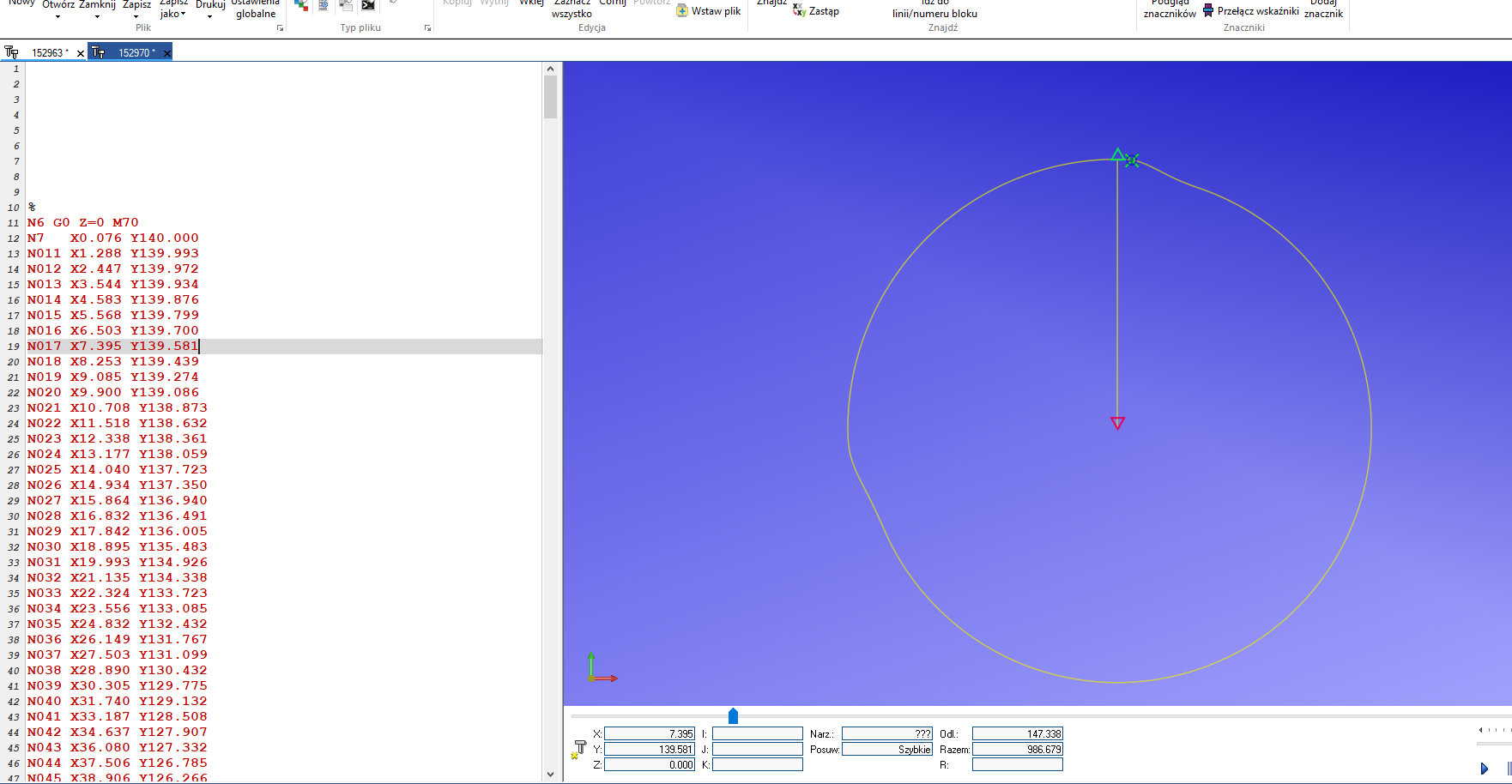Open the Plik group dialog launcher
This screenshot has height=784, width=1512.
click(x=280, y=28)
